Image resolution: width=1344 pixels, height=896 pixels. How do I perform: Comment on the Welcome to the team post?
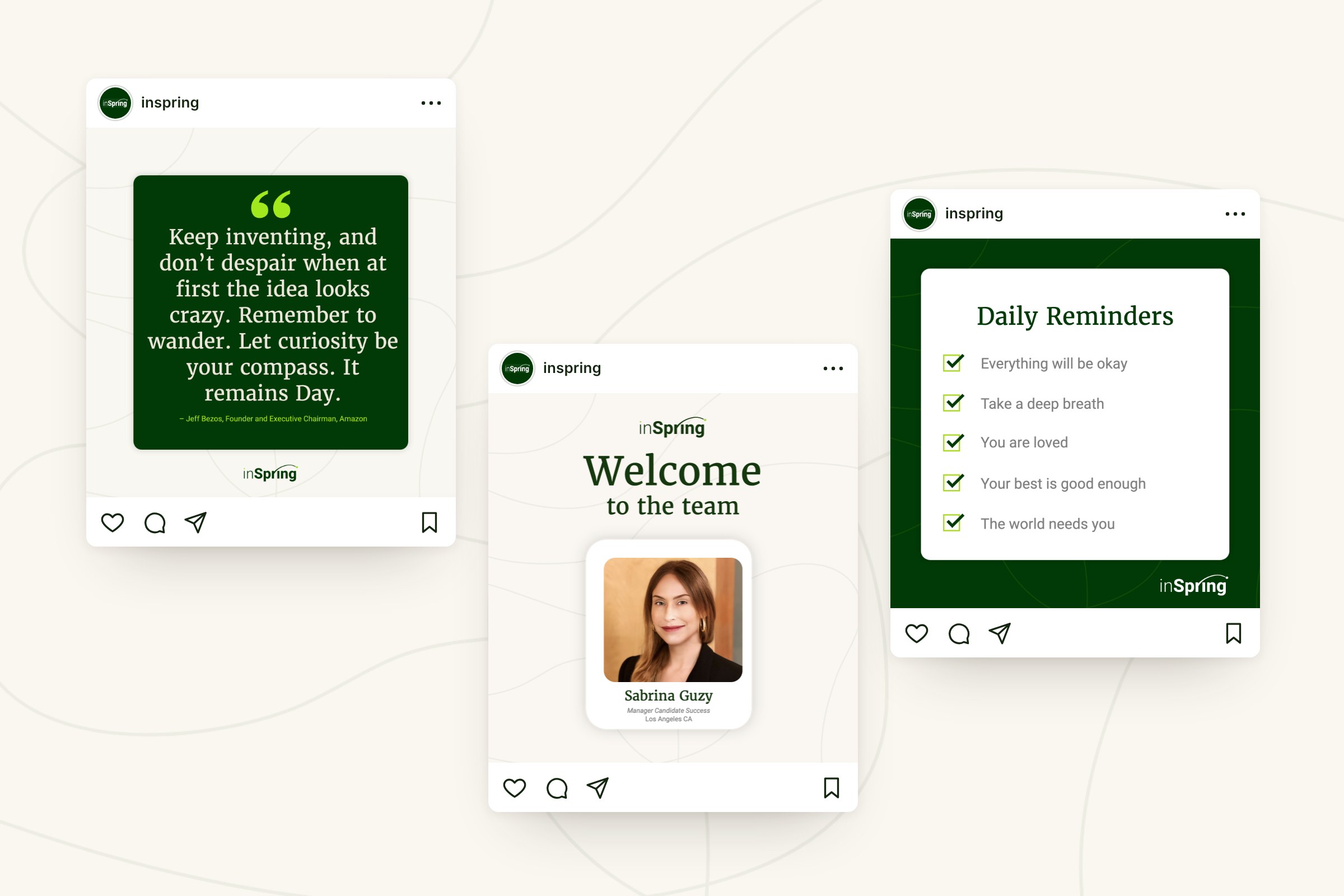click(557, 788)
